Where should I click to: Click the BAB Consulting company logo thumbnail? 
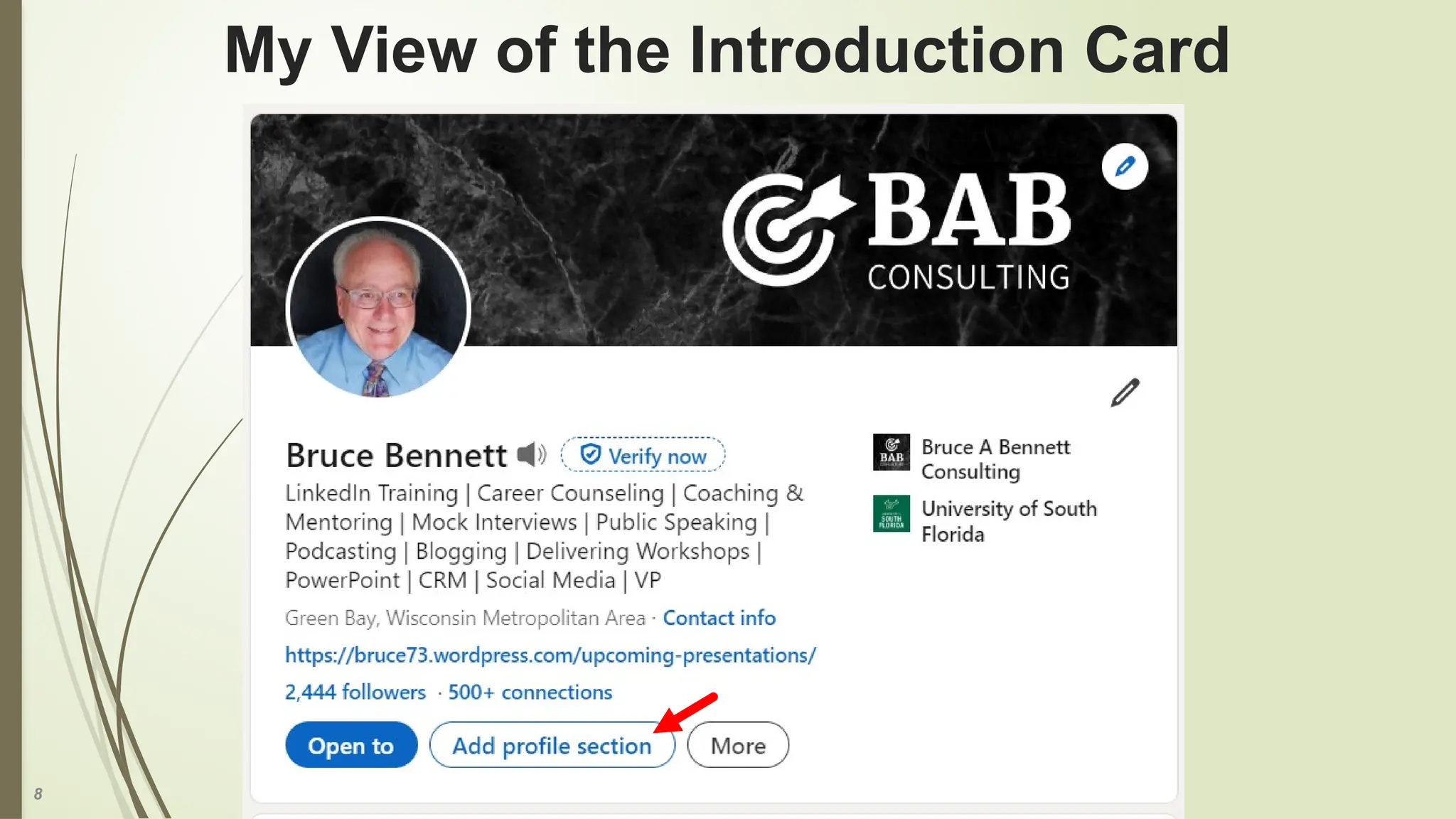point(891,452)
